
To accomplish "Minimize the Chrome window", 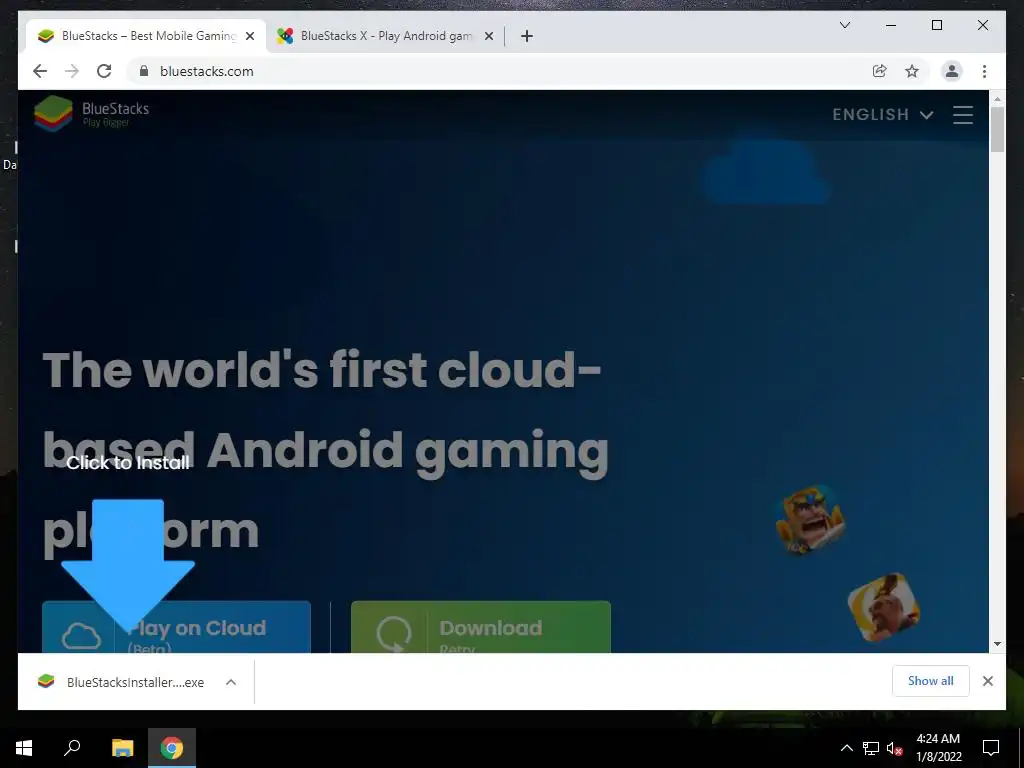I will [891, 25].
